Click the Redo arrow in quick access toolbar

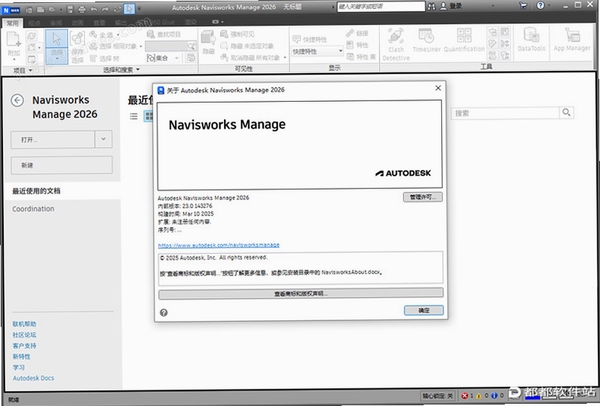(x=105, y=10)
